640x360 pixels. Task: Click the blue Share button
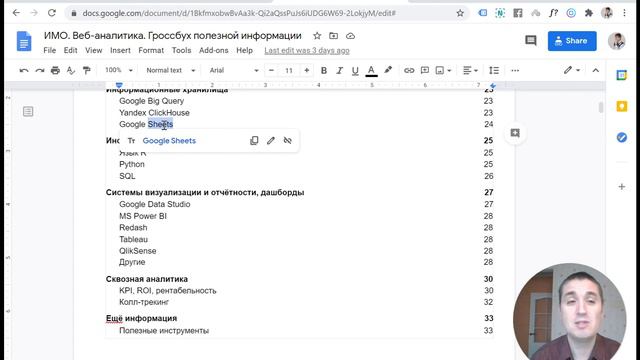[x=572, y=41]
